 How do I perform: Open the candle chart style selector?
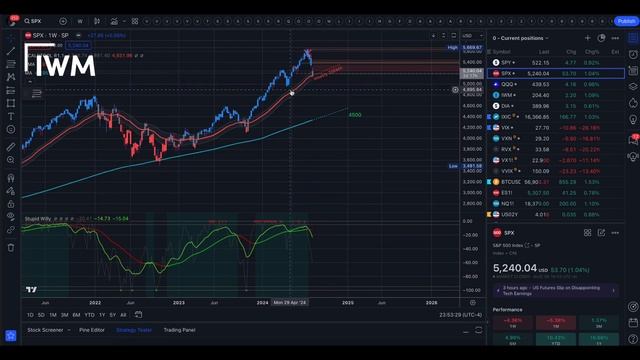[x=97, y=21]
